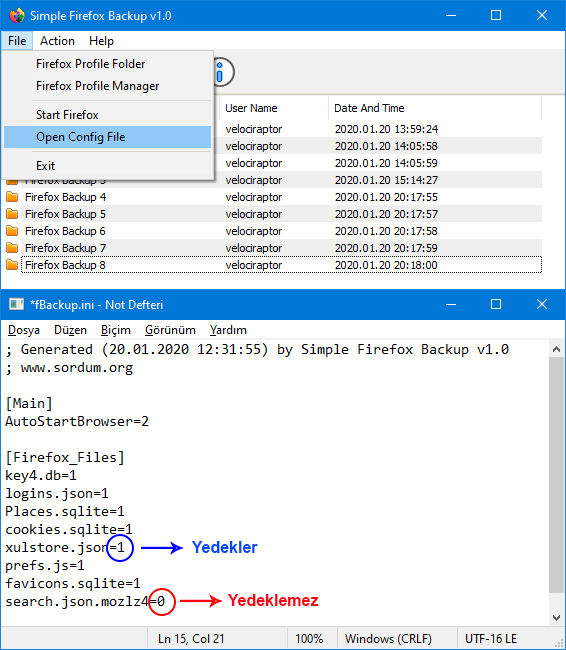566x650 pixels.
Task: Place cursor on the logins.json=1 line
Action: [57, 494]
